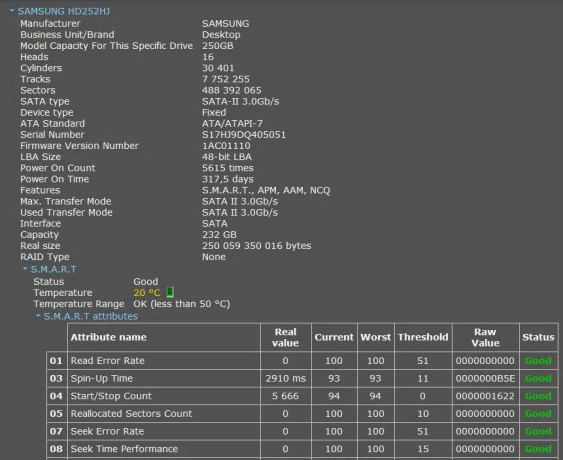Screen dimensions: 563x460
Task: Click Power On Time value 317,5 days
Action: tap(228, 179)
